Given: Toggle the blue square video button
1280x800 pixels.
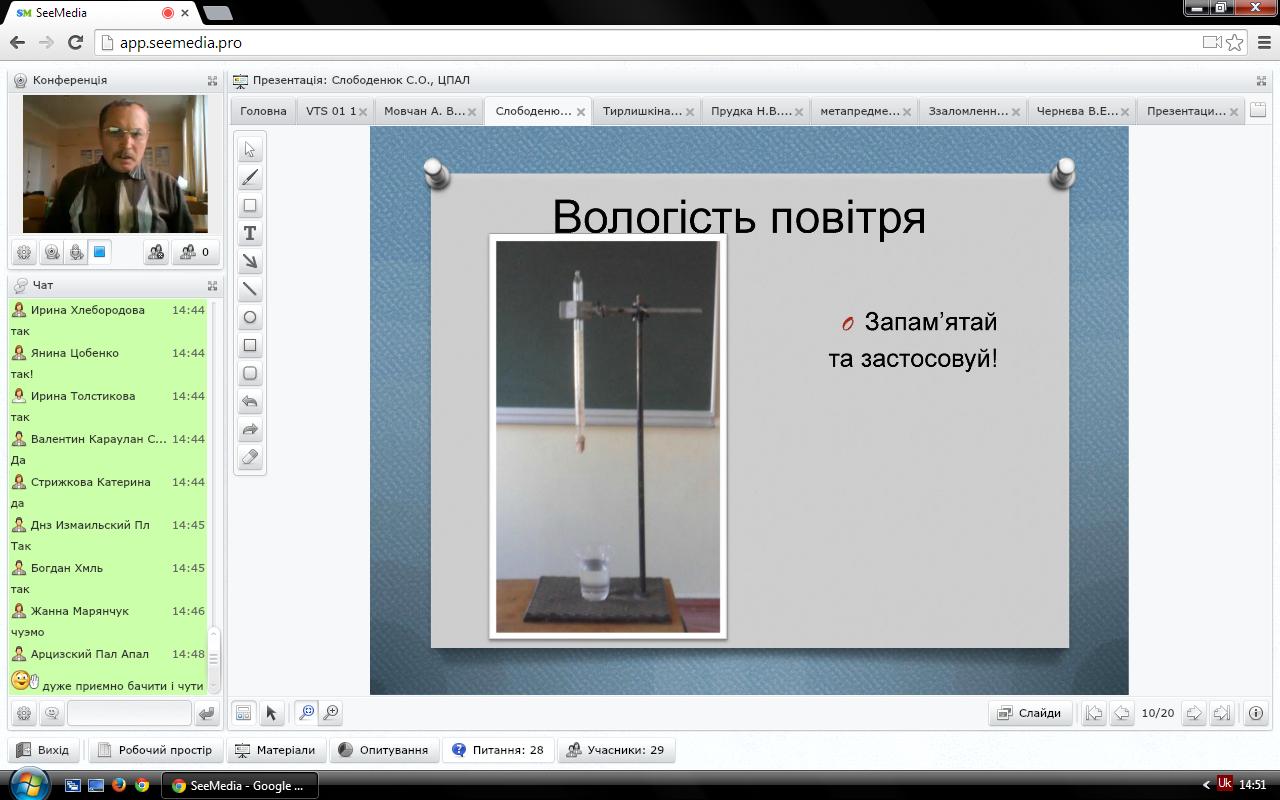Looking at the screenshot, I should coord(100,252).
